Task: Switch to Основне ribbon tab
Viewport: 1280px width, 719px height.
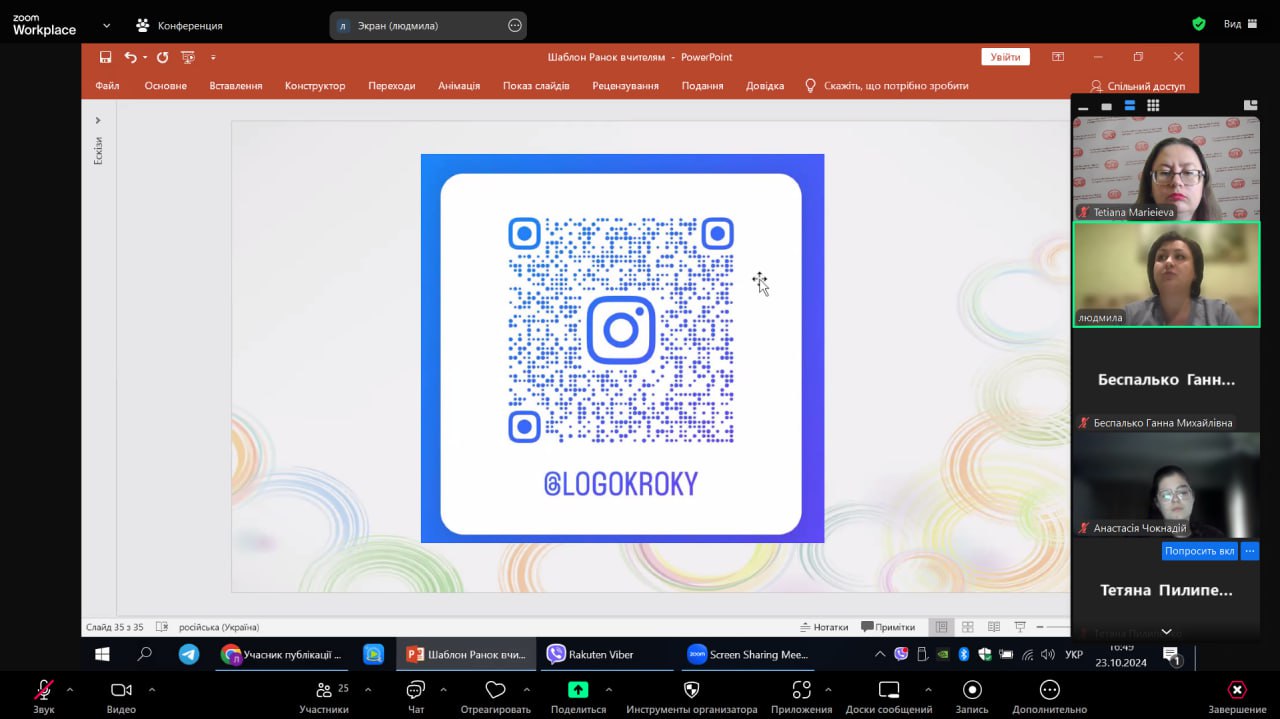Action: 165,86
